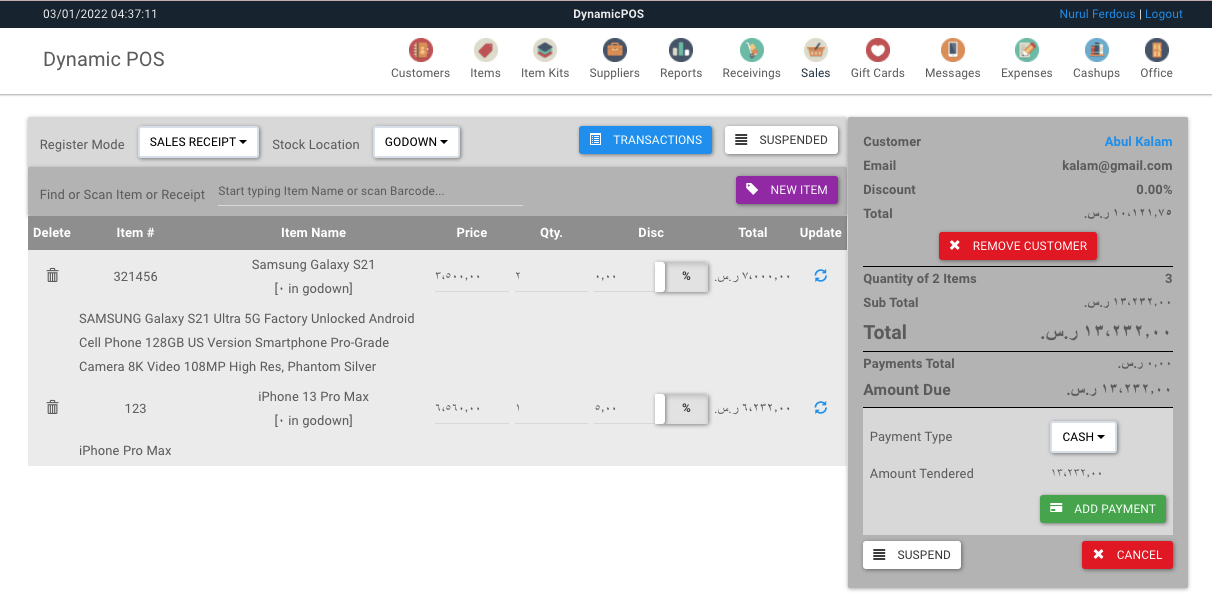Toggle percent discount for Samsung Galaxy S21
Image resolution: width=1212 pixels, height=616 pixels.
pos(681,276)
